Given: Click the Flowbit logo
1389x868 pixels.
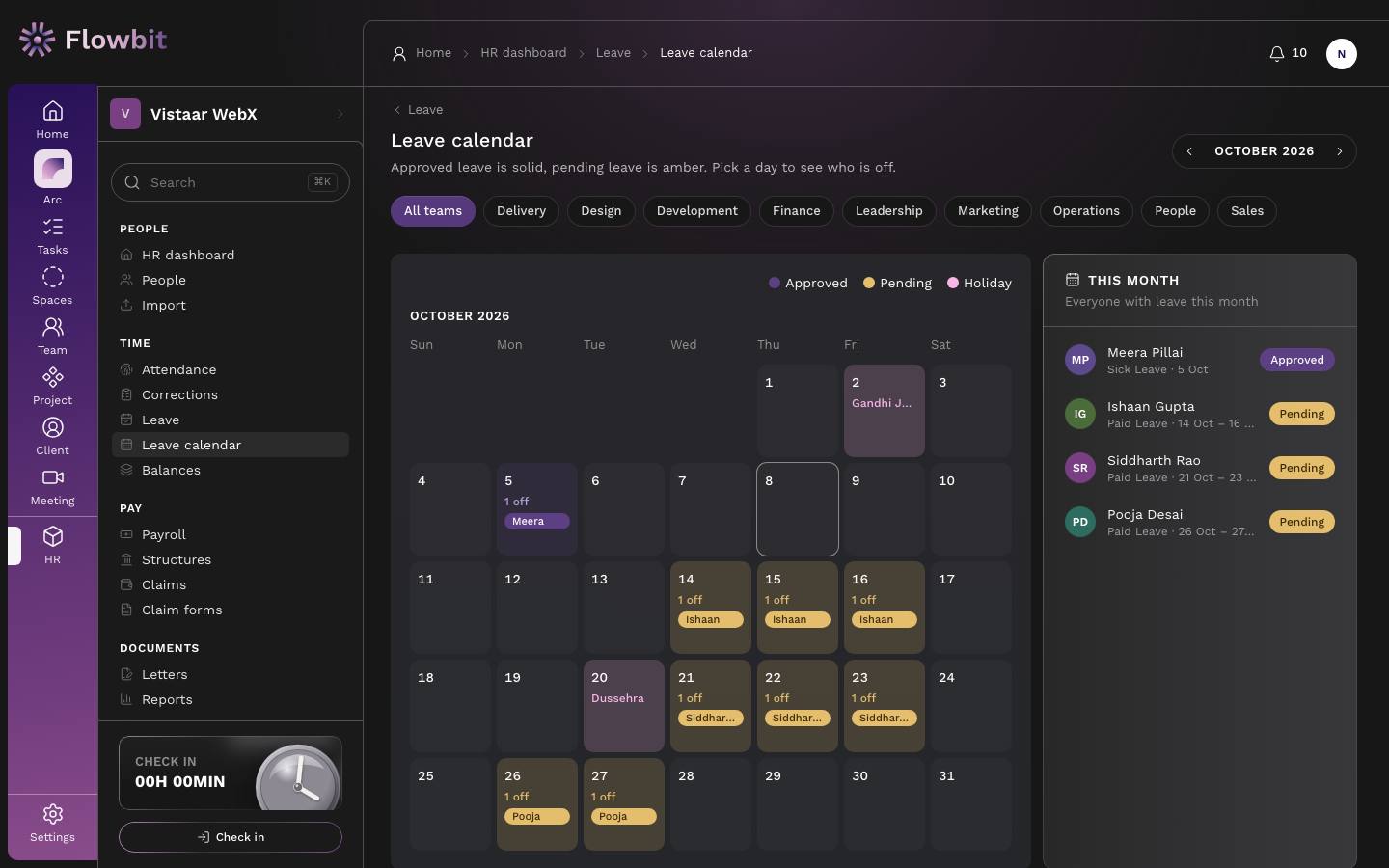Looking at the screenshot, I should click(93, 40).
